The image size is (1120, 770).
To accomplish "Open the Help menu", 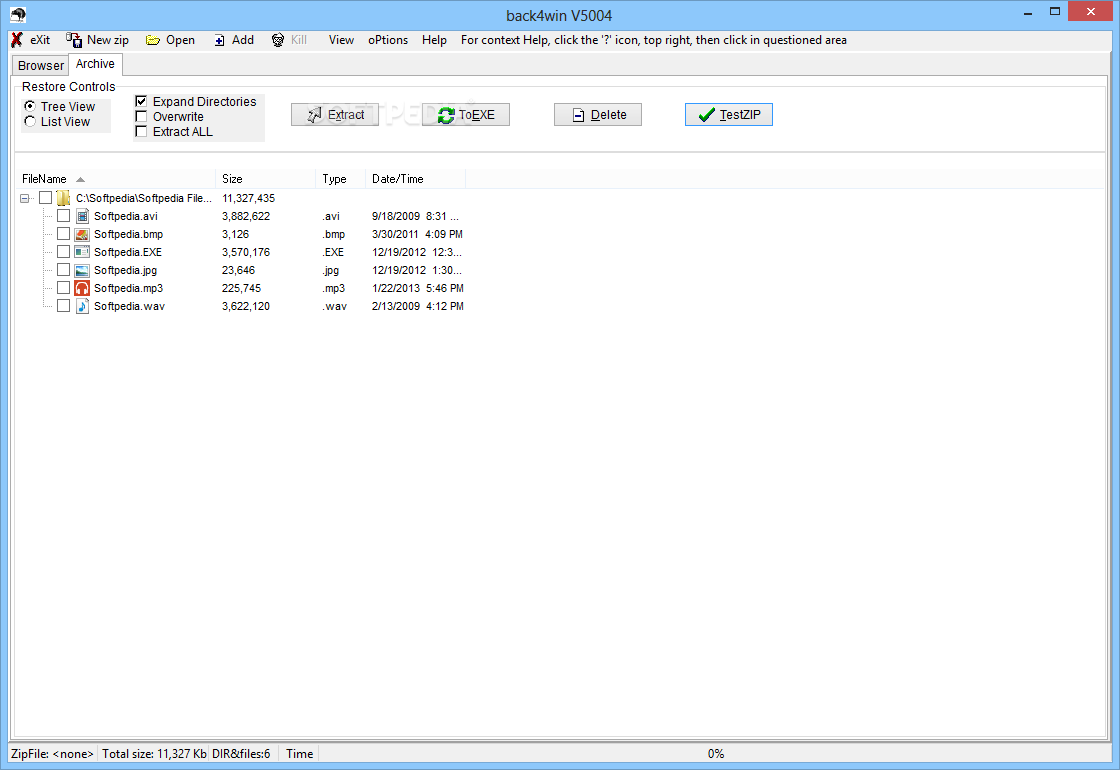I will tap(434, 40).
